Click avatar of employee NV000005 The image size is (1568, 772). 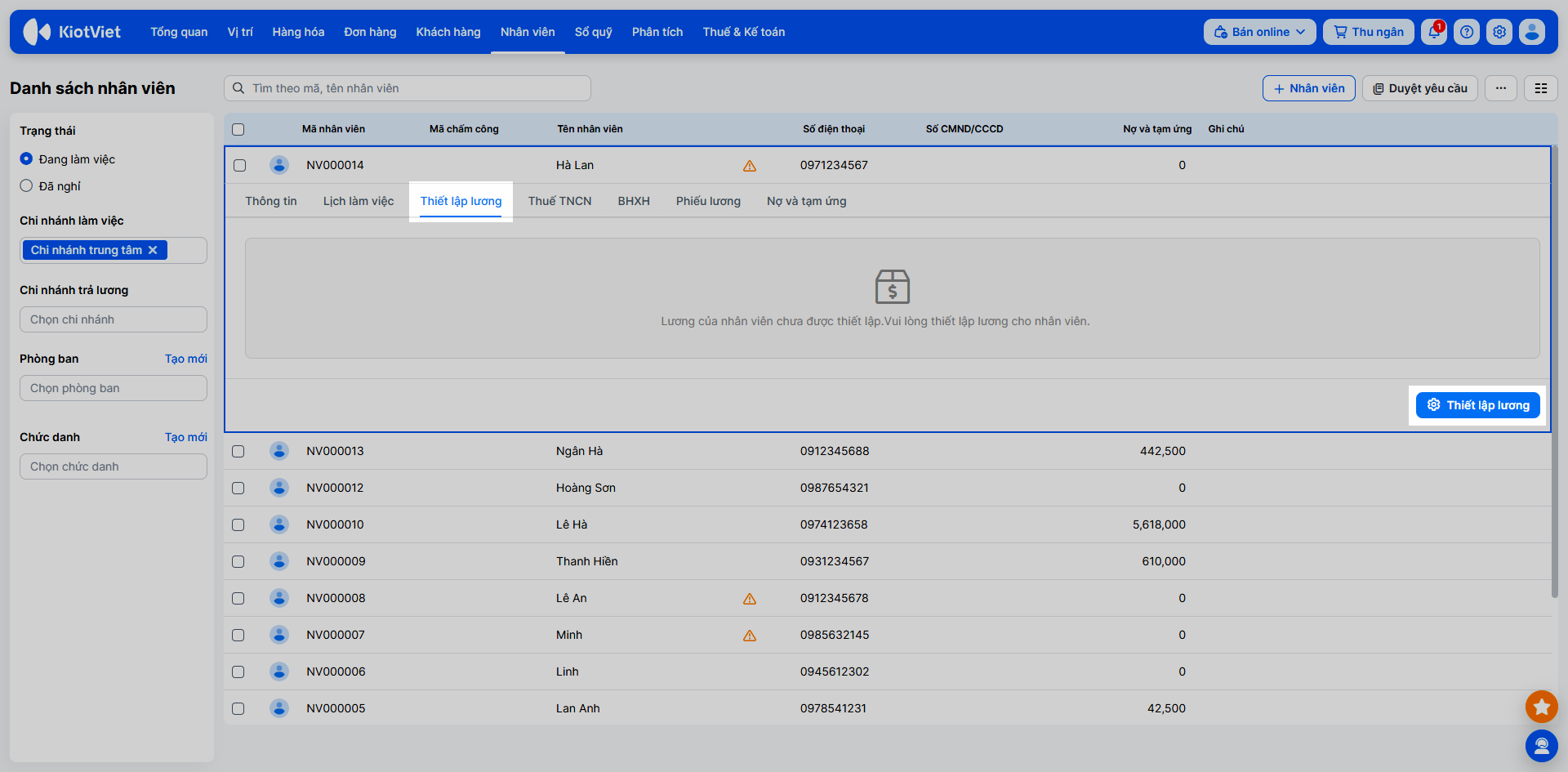click(279, 708)
